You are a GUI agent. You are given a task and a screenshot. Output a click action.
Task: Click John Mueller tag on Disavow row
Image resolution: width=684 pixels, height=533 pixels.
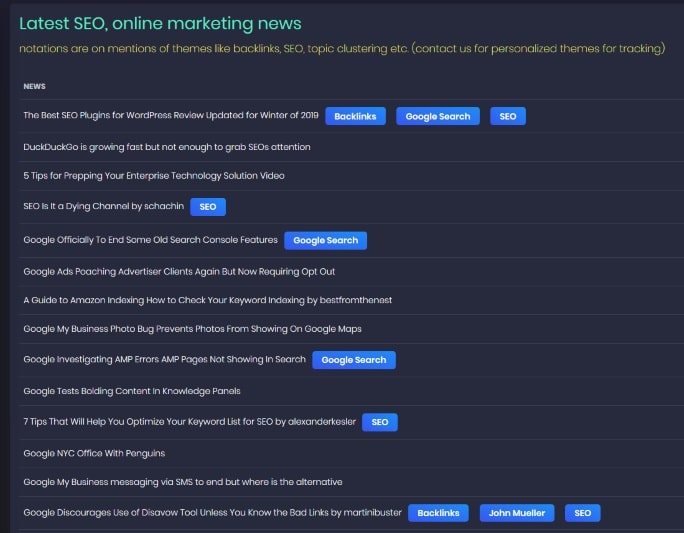[517, 513]
